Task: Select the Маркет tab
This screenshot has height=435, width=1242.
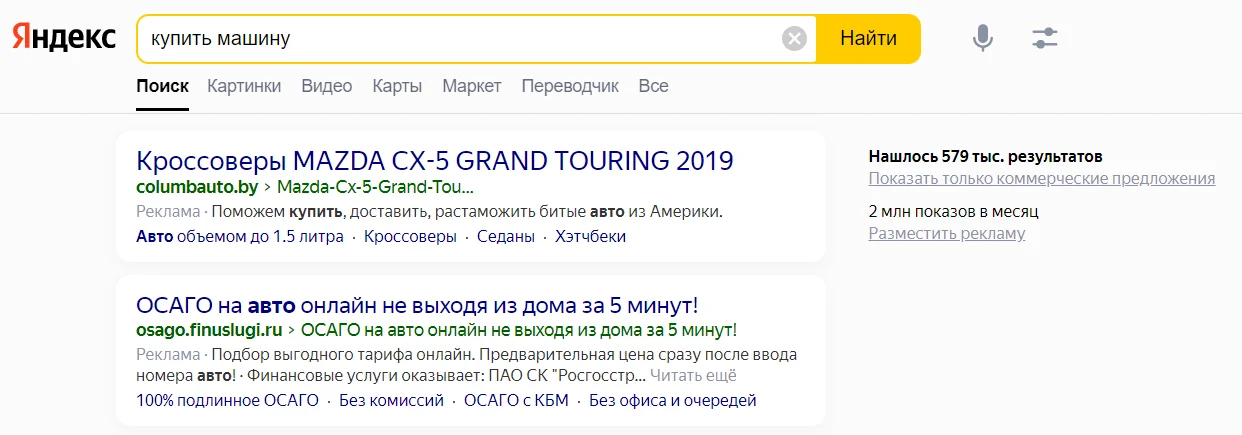Action: tap(472, 86)
